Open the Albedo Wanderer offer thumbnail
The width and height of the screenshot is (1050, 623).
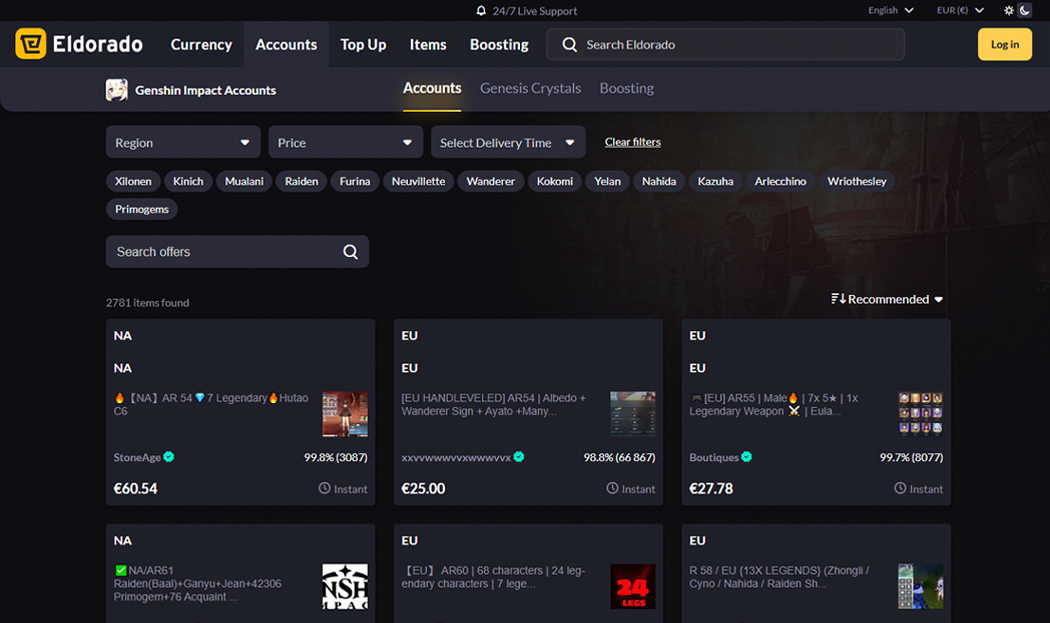tap(633, 414)
